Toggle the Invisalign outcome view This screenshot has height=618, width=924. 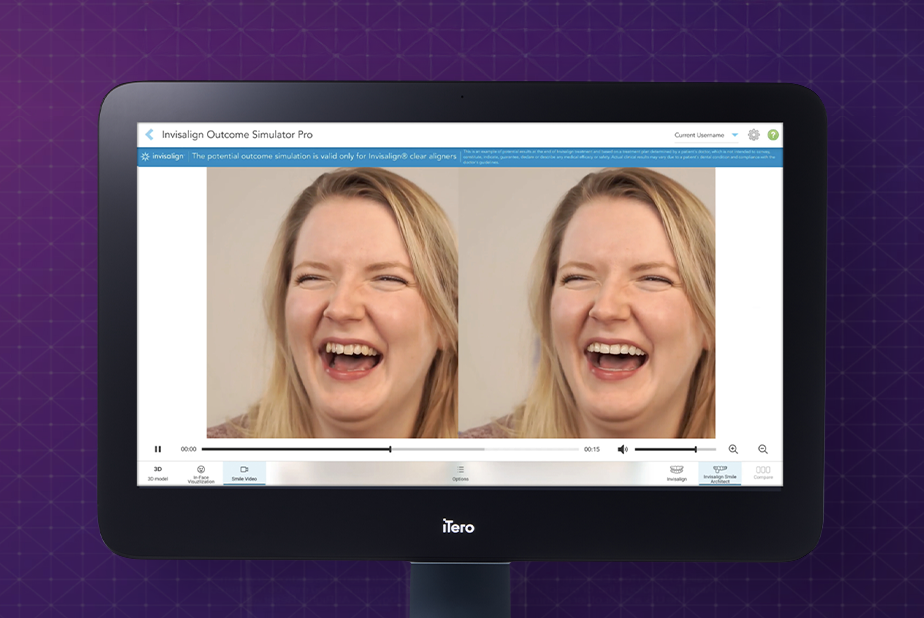677,473
